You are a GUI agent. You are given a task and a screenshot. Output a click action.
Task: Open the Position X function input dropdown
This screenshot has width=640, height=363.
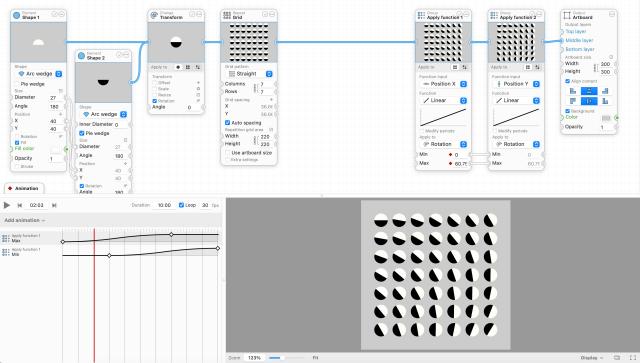tap(444, 84)
